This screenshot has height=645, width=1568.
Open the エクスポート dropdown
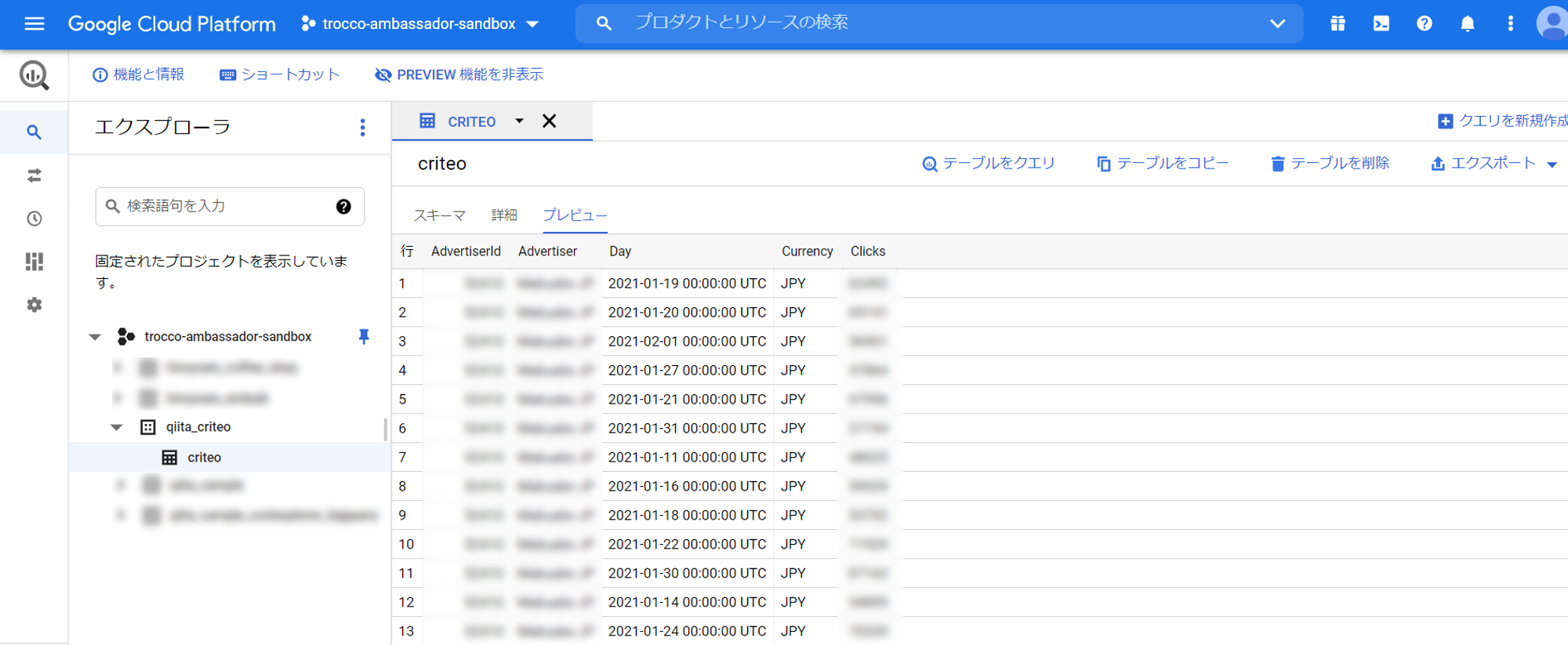(x=1494, y=163)
